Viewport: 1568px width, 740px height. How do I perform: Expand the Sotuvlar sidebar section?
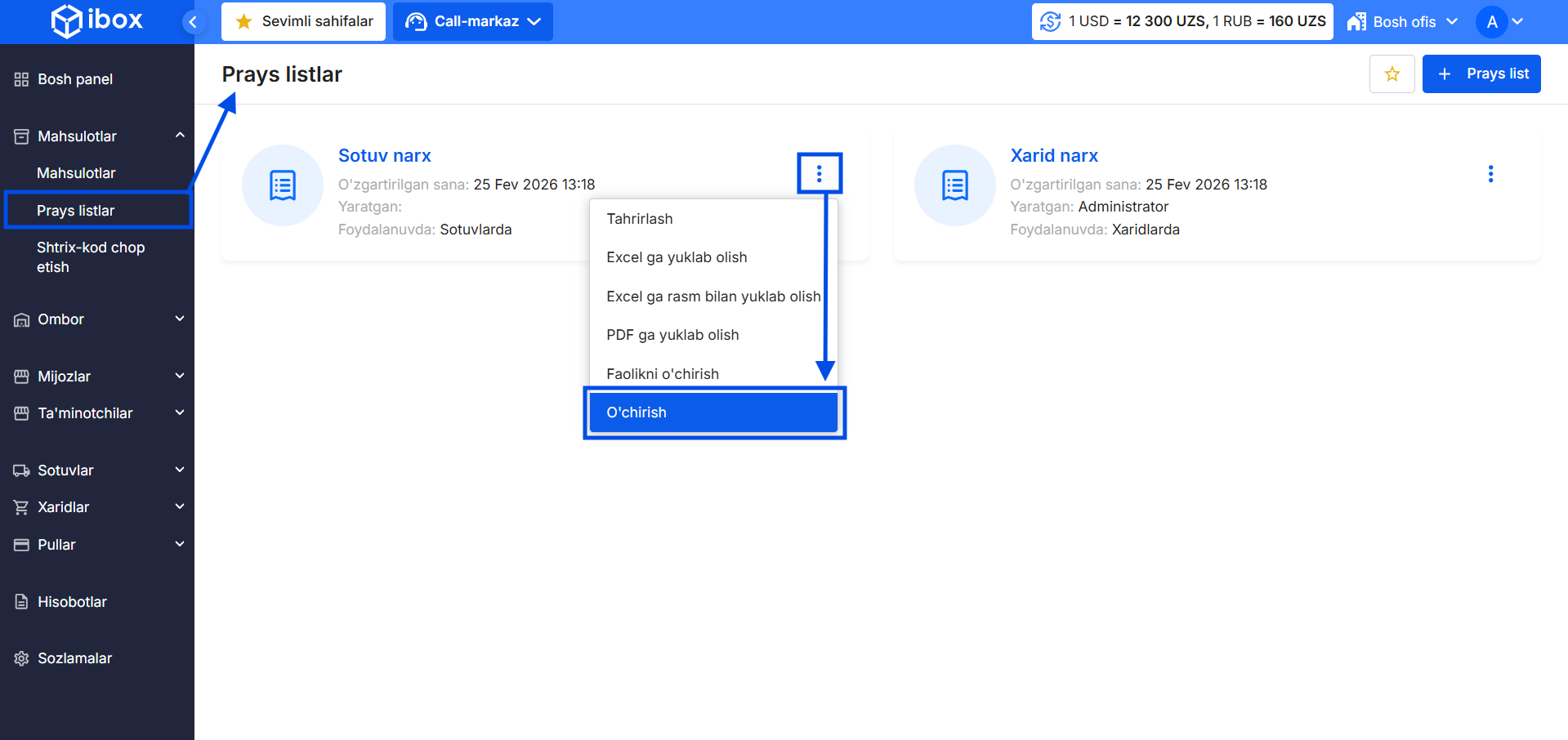[97, 470]
